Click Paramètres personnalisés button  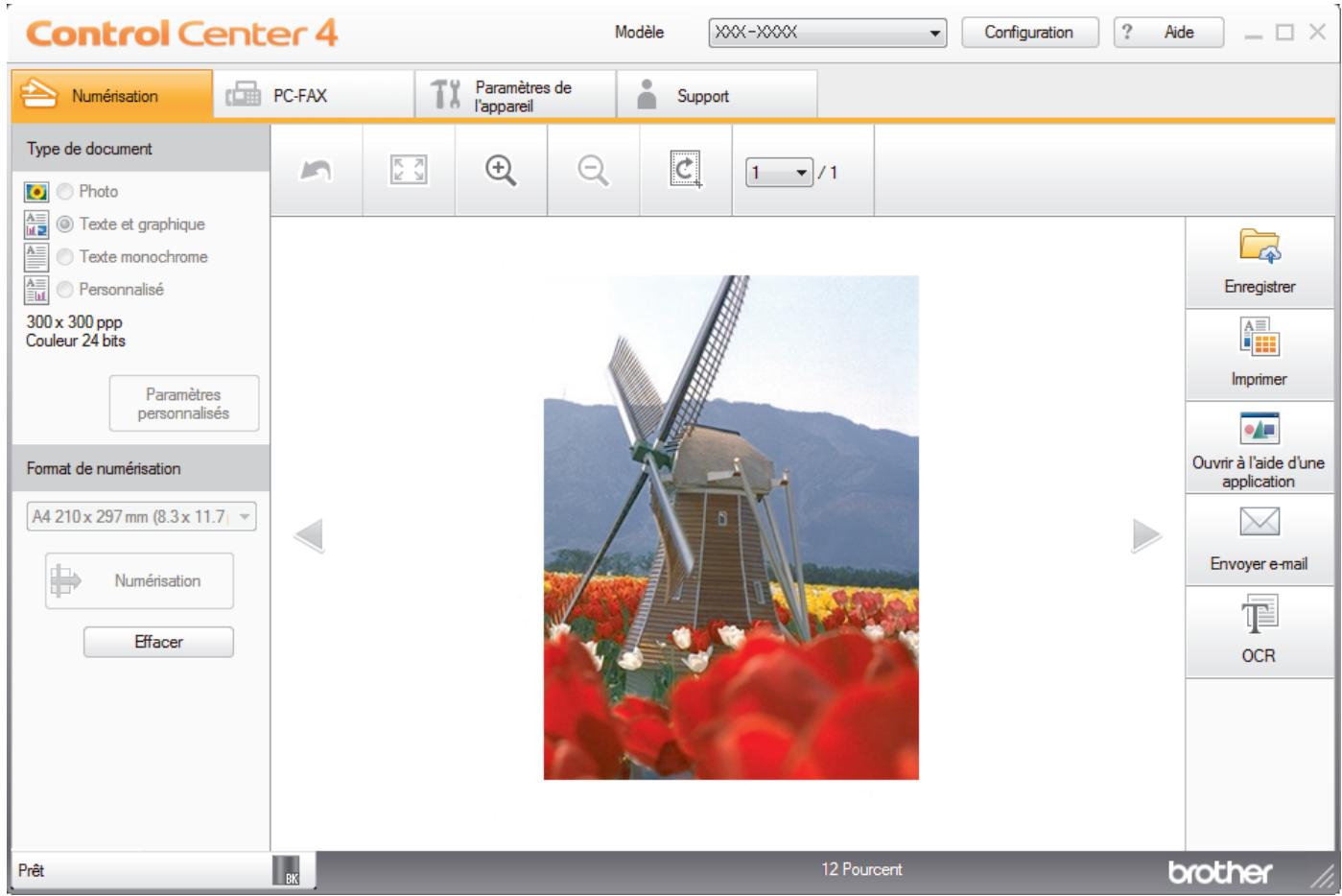coord(184,404)
